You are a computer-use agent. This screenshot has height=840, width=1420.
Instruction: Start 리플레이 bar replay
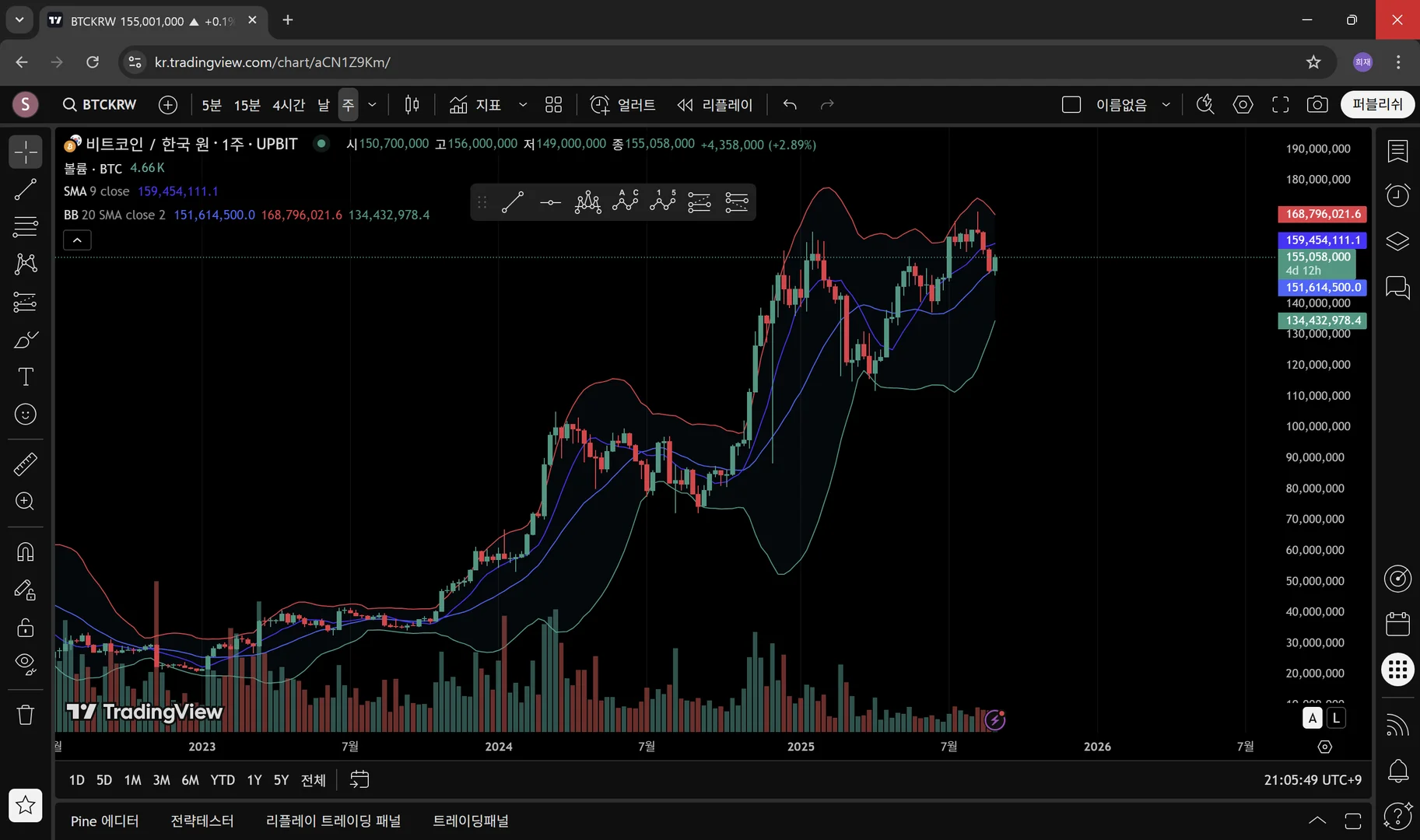click(715, 105)
